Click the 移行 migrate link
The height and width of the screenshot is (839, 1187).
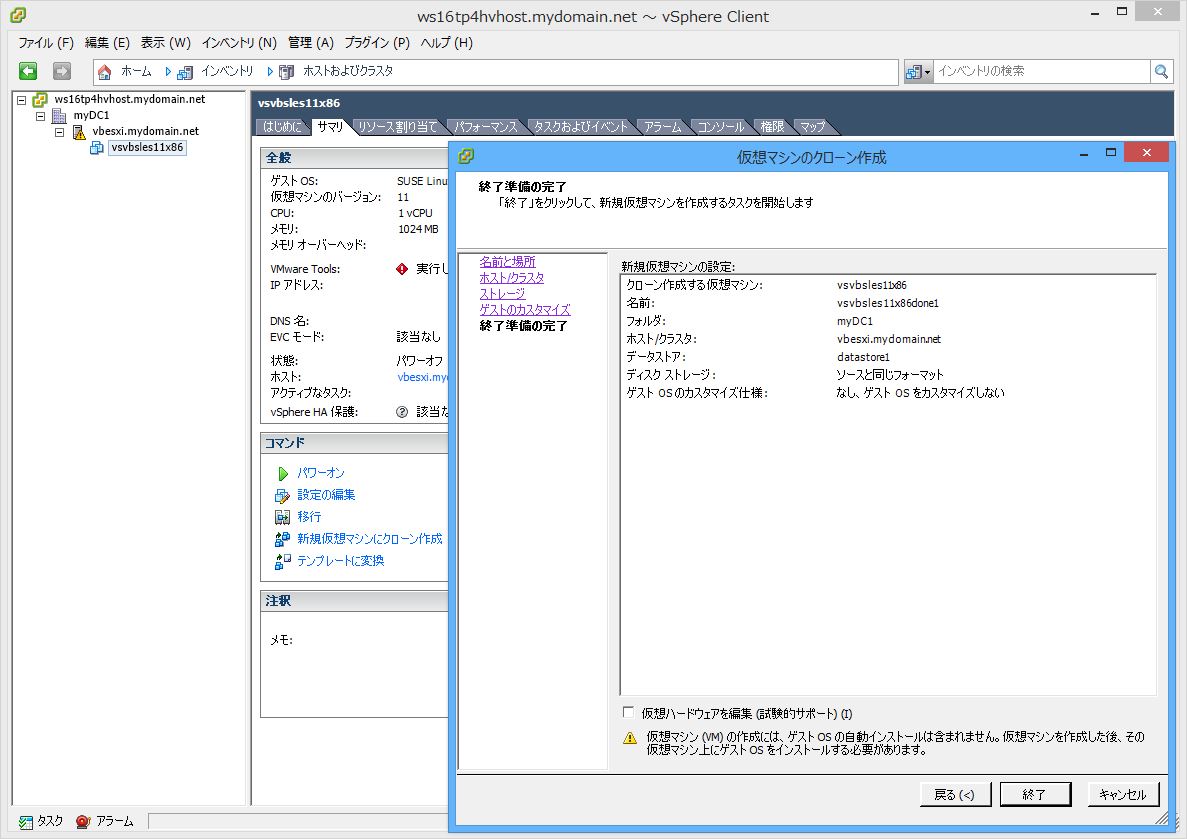[x=309, y=516]
